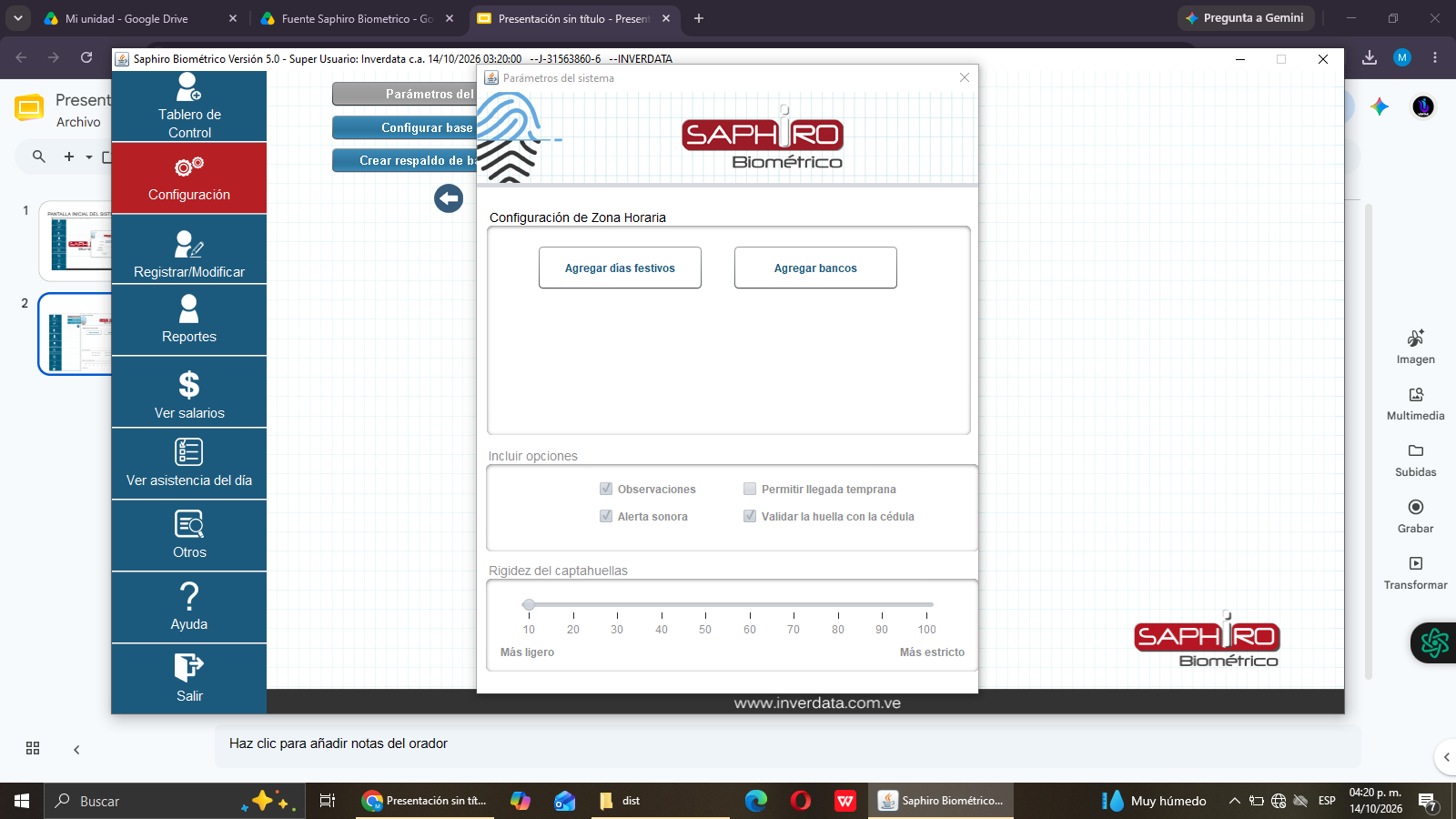
Task: Select Presentación sin título browser tab
Action: [573, 18]
